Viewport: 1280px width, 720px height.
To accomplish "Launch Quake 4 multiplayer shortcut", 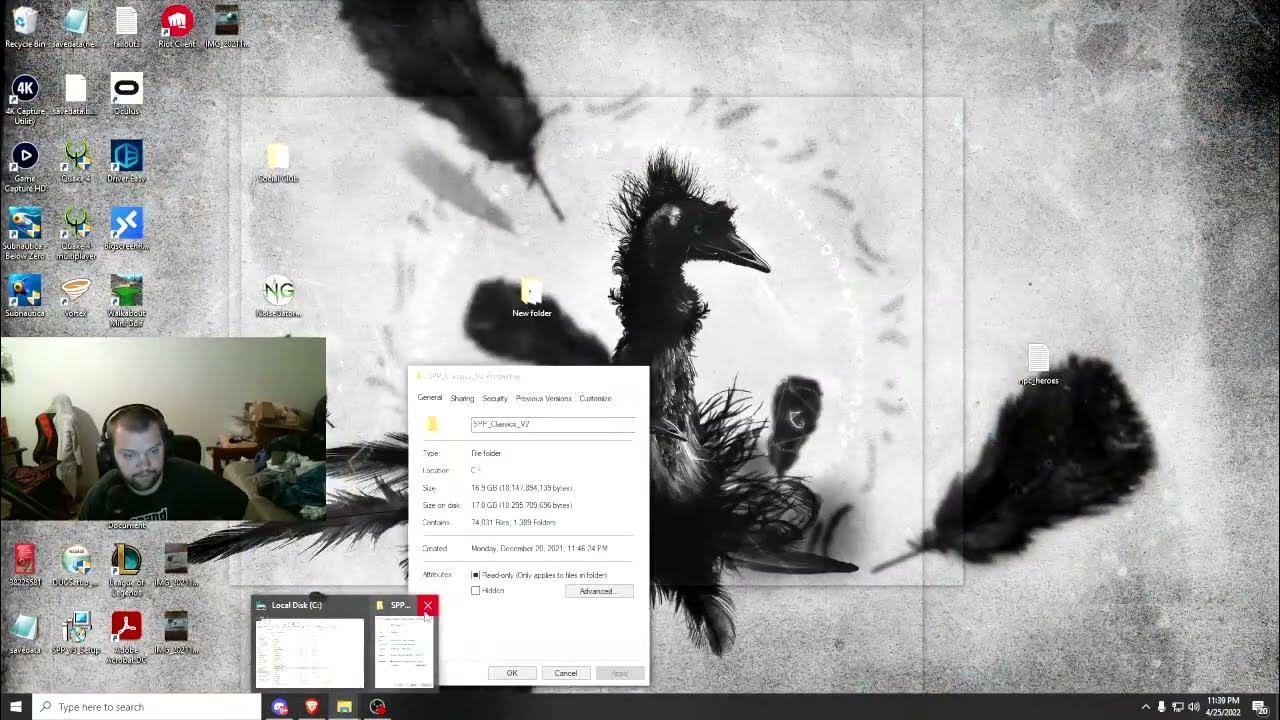I will [x=76, y=234].
